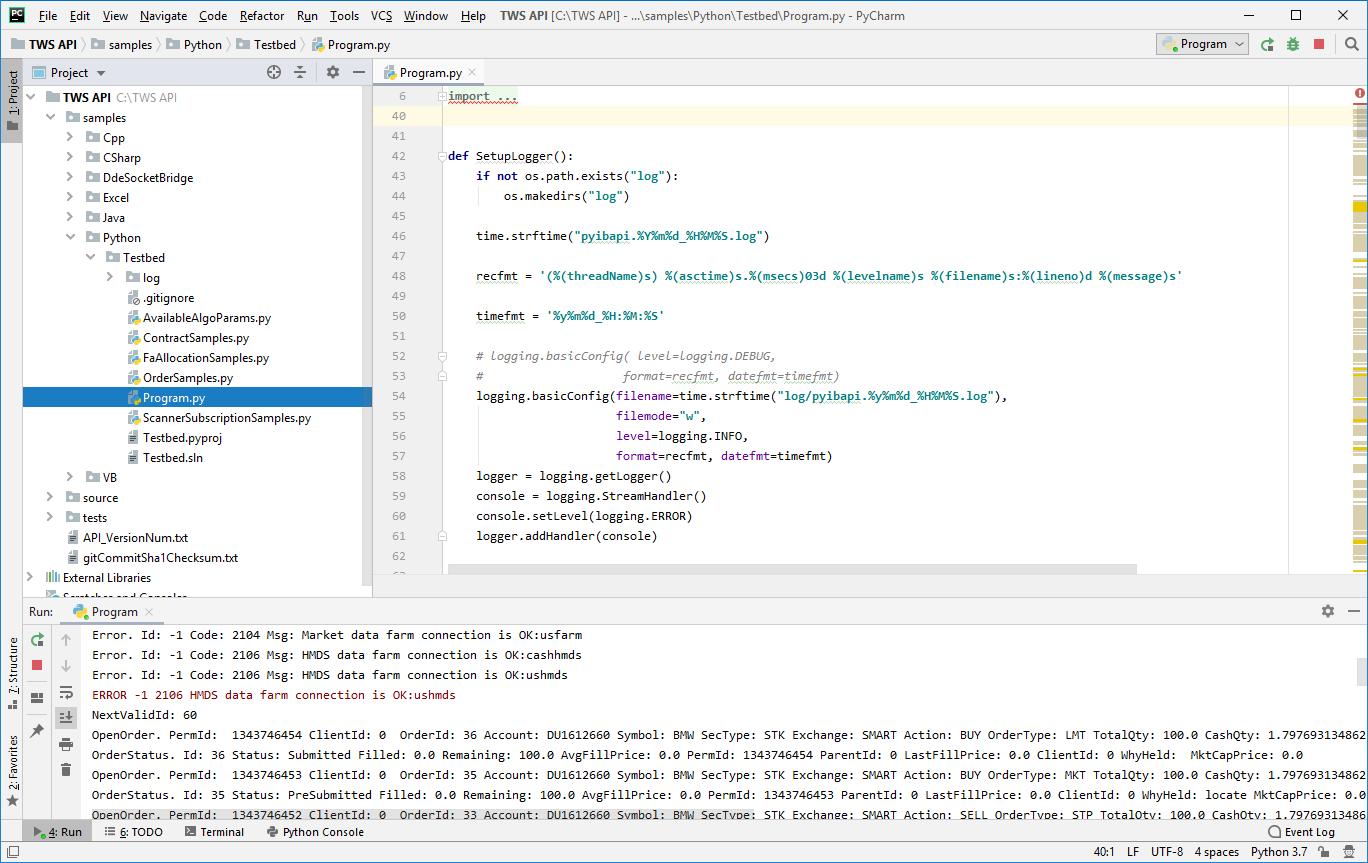1368x863 pixels.
Task: Print the Run console output
Action: 66,743
